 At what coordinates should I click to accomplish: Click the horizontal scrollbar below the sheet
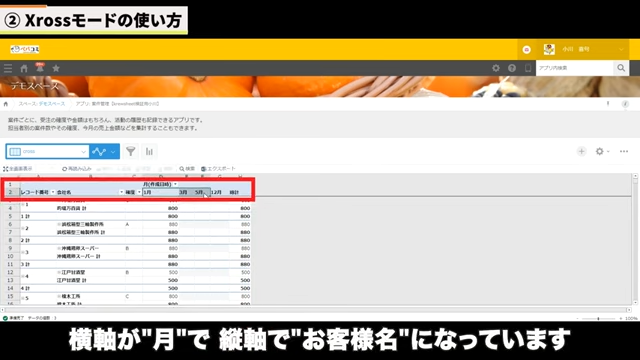click(x=316, y=310)
